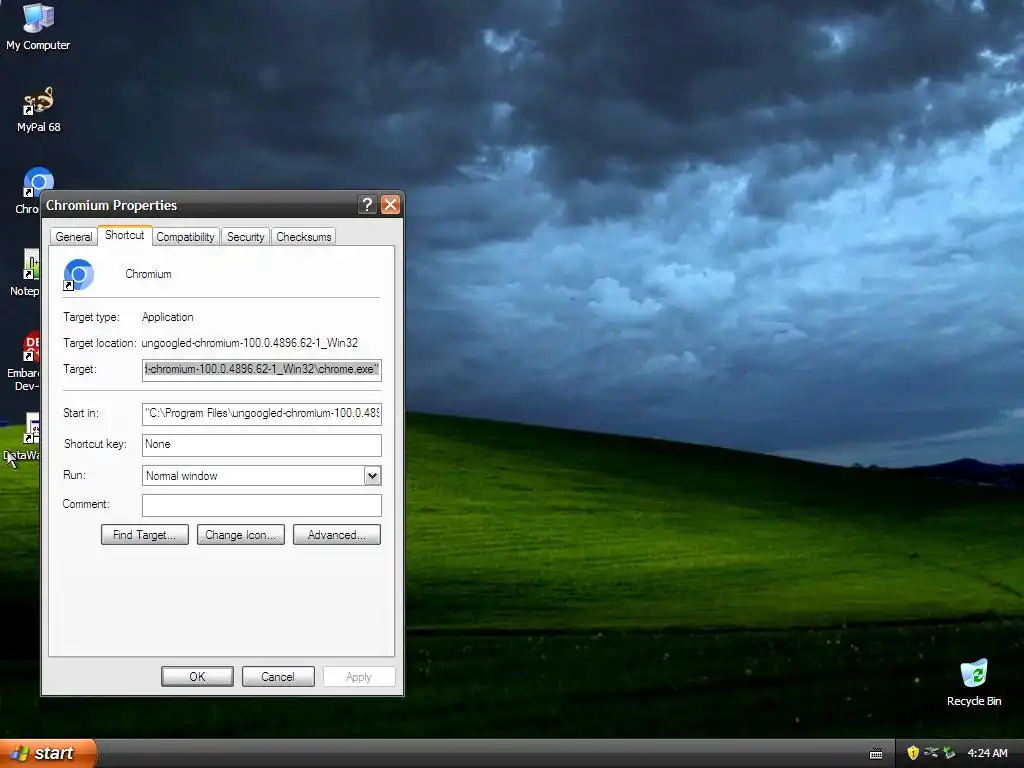
Task: Click the Change Icon button
Action: pyautogui.click(x=241, y=535)
